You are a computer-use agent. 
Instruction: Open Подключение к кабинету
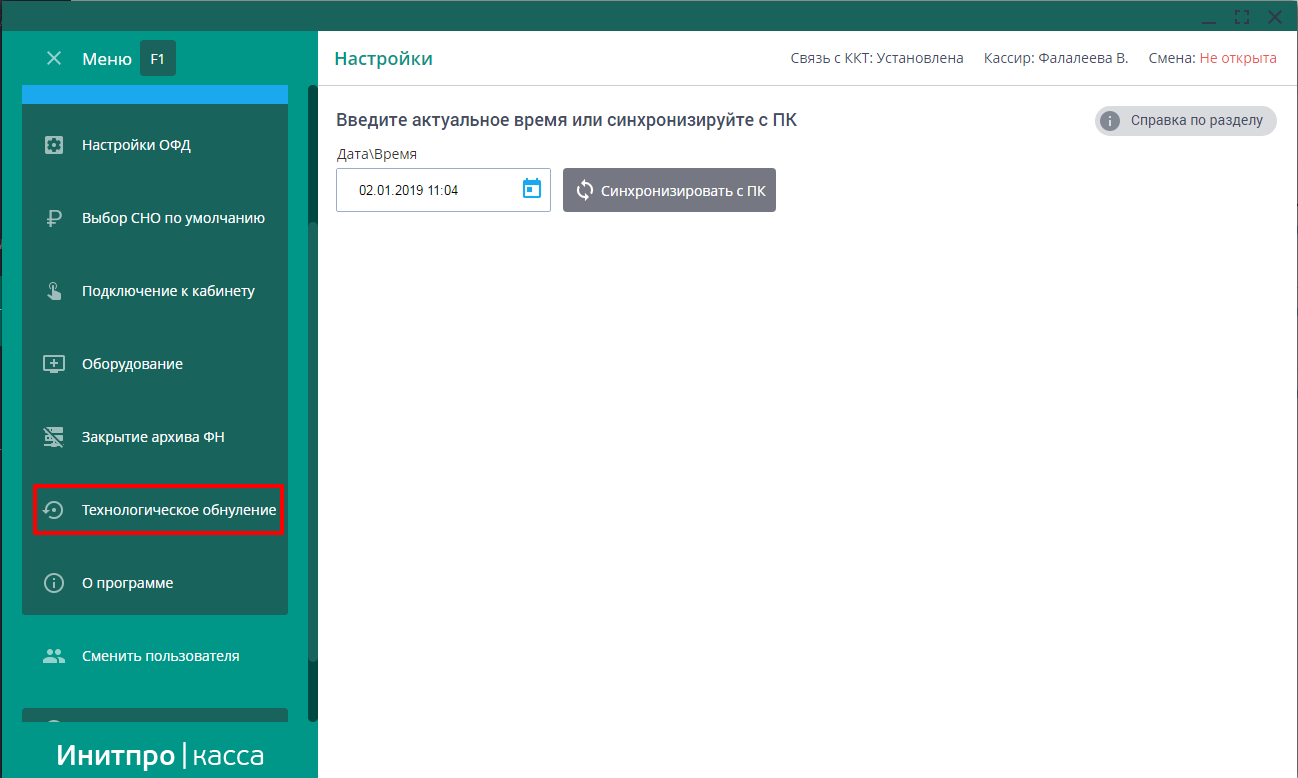click(x=155, y=291)
